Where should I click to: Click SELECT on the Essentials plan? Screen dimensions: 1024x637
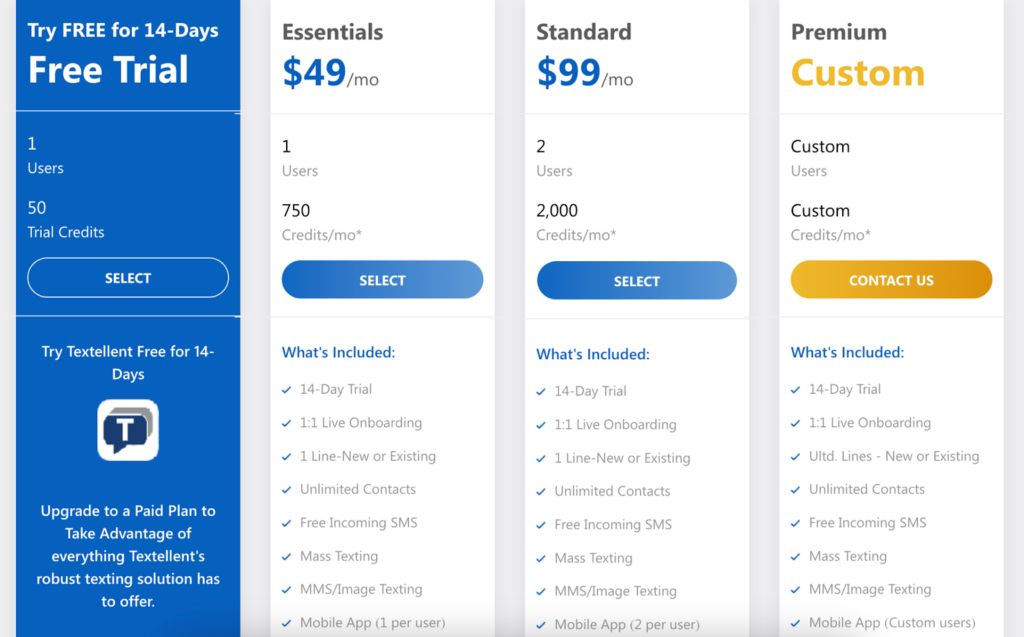pyautogui.click(x=382, y=279)
